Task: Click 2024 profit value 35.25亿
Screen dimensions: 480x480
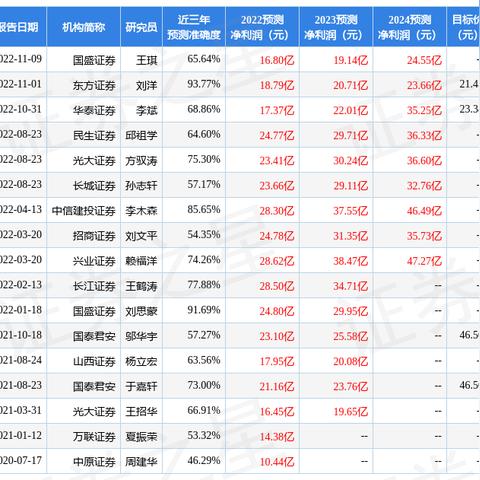Action: [424, 111]
